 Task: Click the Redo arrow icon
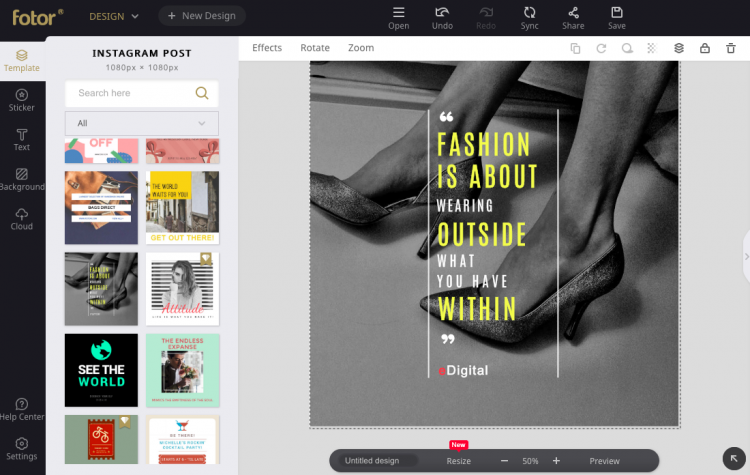pos(486,12)
